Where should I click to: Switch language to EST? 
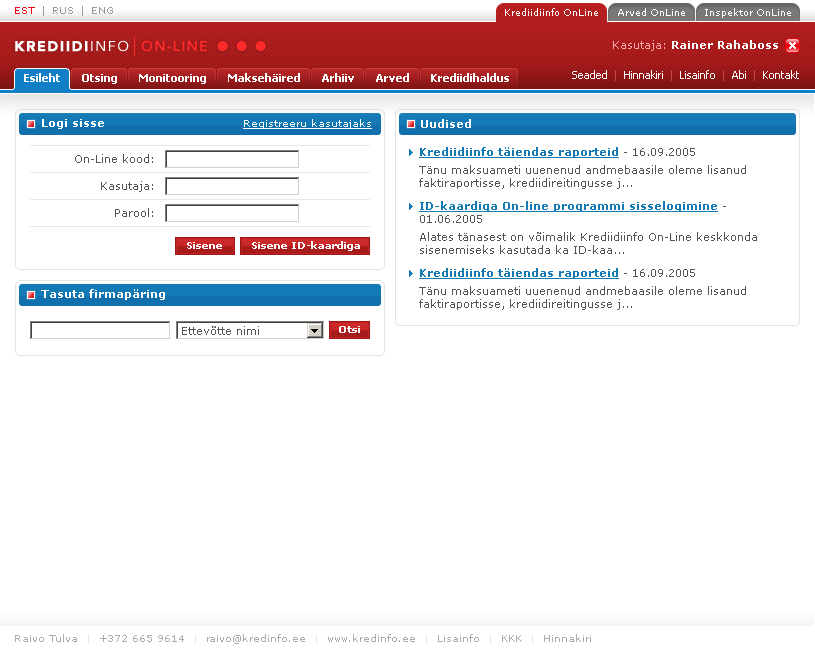point(24,11)
